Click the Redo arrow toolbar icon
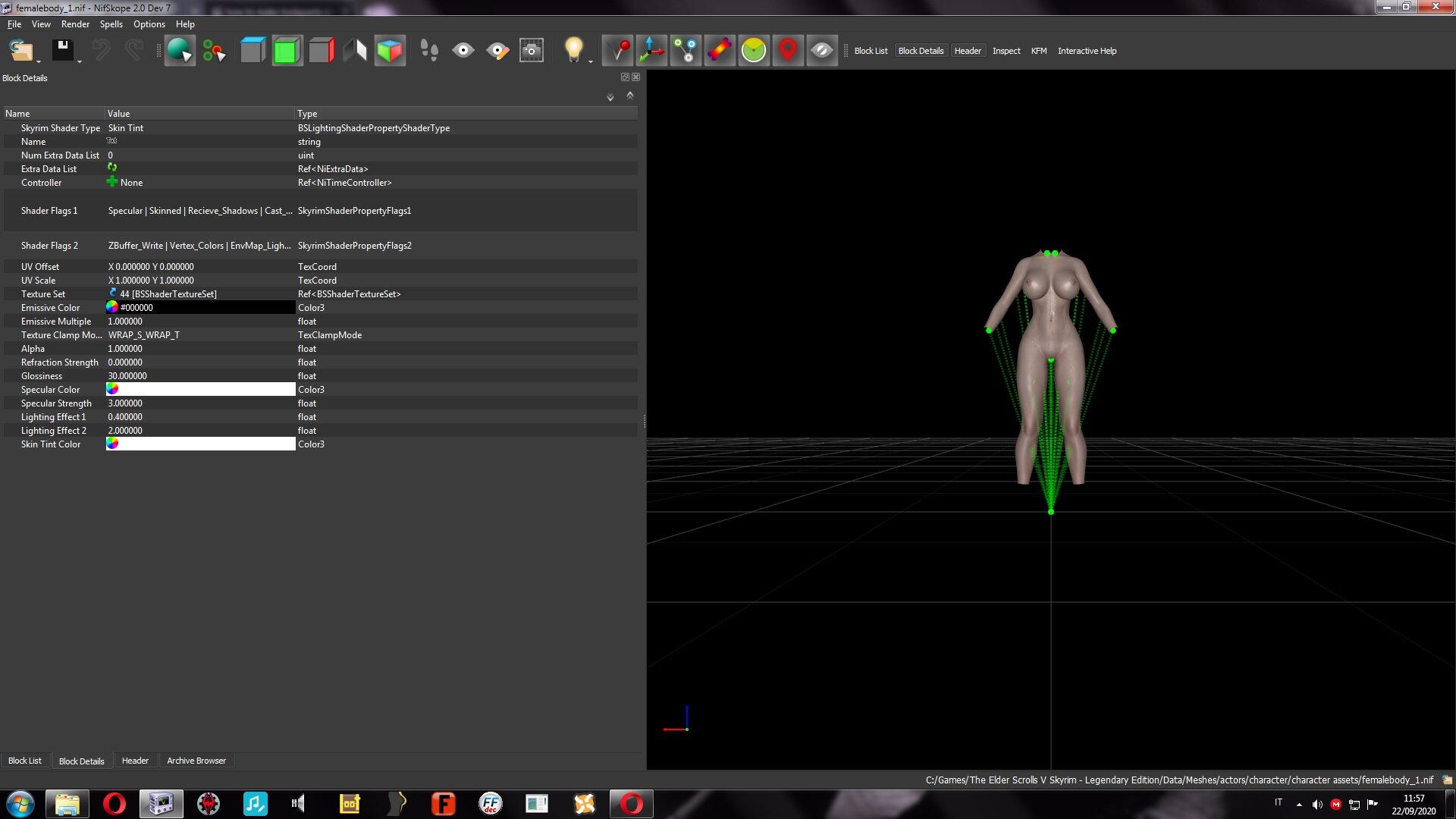 134,51
